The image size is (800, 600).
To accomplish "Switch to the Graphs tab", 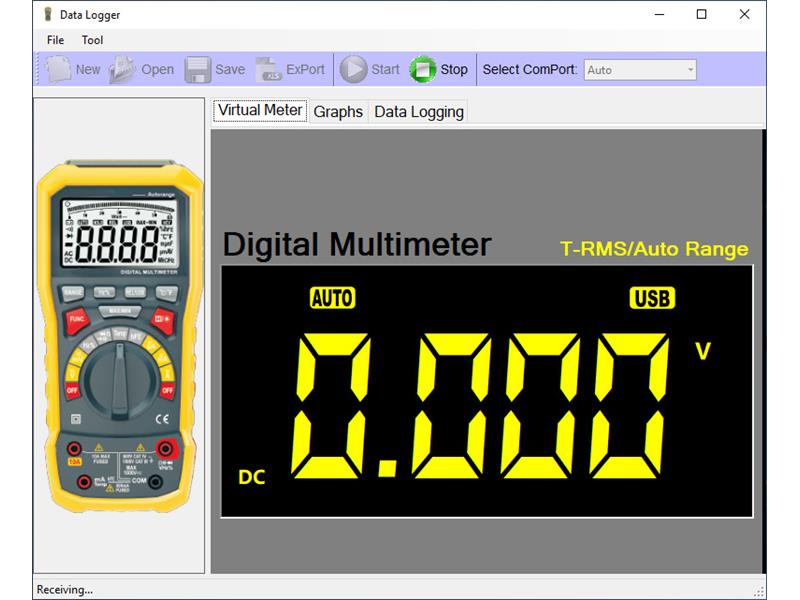I will click(338, 112).
